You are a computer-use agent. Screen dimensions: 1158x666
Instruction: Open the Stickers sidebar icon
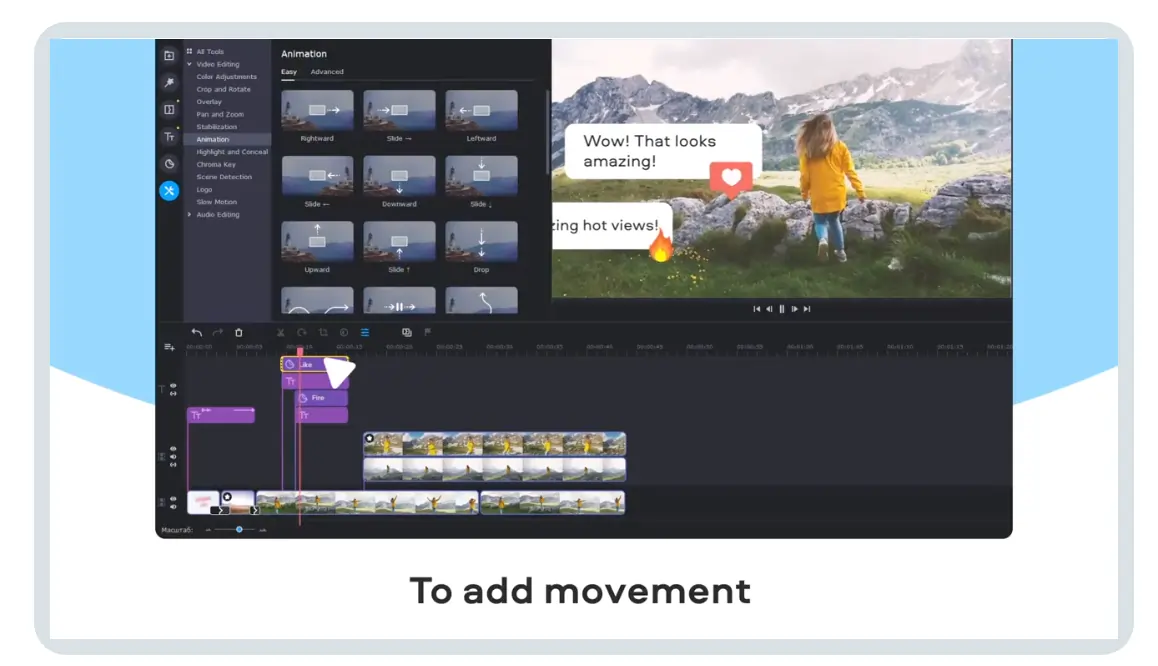point(169,164)
